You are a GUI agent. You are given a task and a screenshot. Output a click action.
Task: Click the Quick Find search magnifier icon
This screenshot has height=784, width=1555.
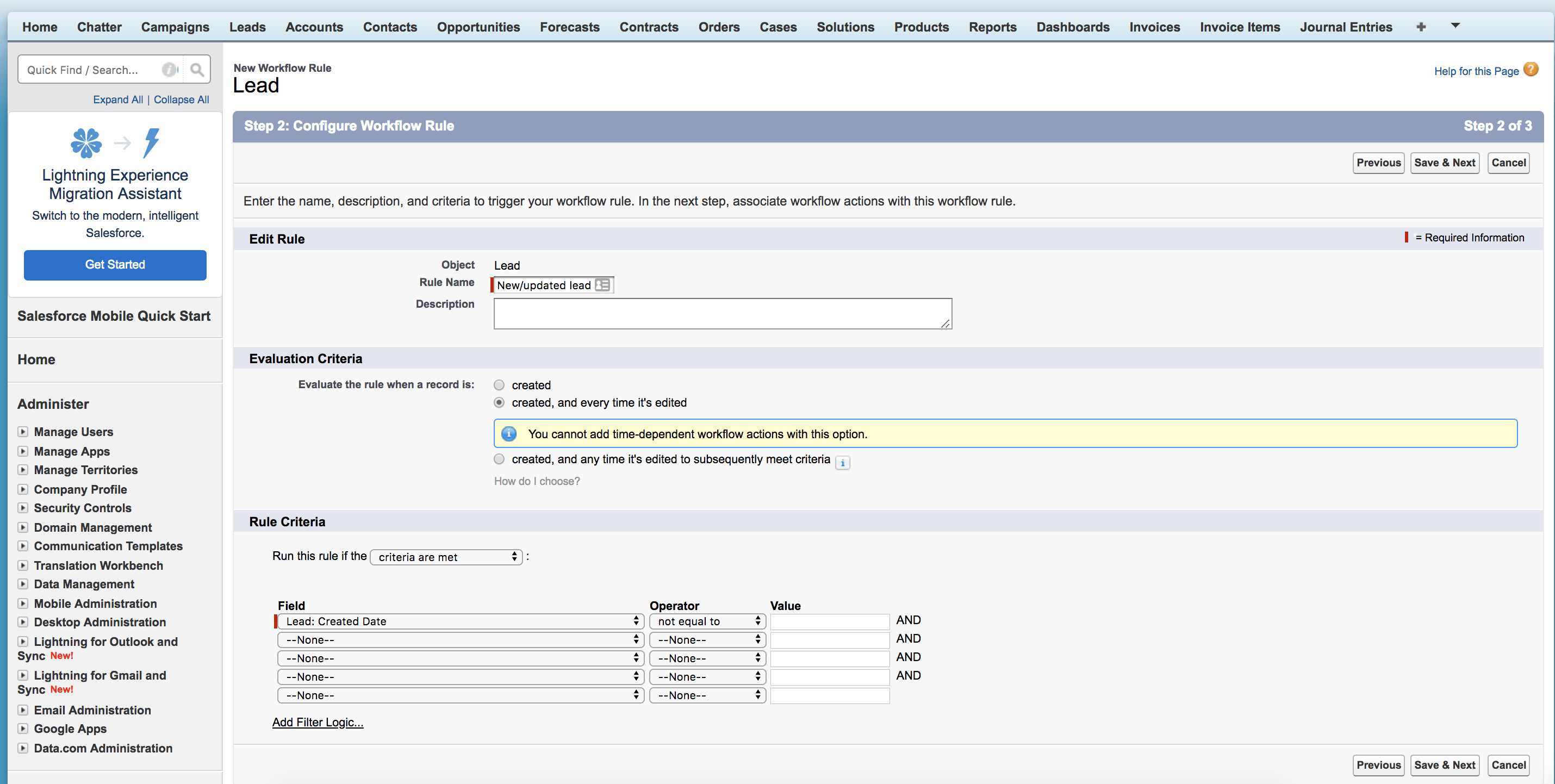click(x=197, y=70)
